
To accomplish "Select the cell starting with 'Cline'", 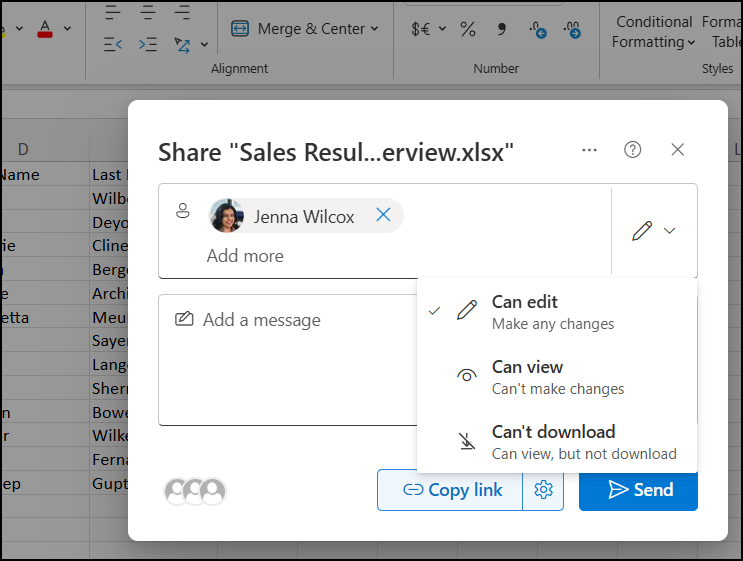I will pos(109,245).
